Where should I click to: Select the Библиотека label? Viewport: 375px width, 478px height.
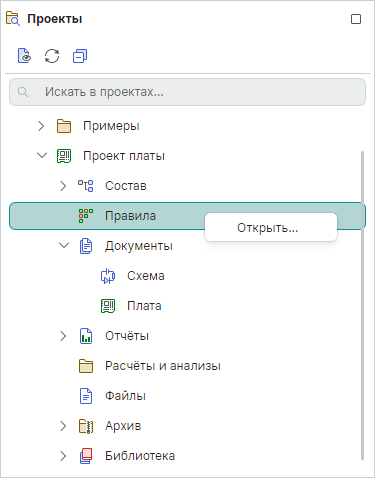140,456
